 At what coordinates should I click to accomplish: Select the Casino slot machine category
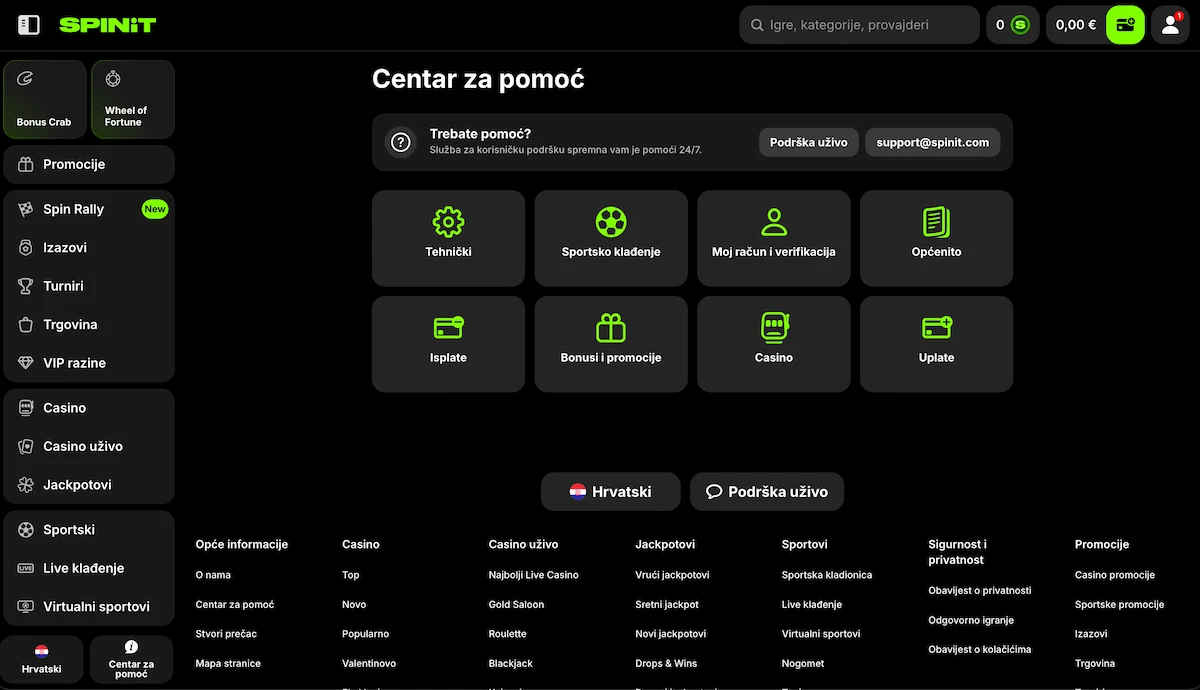tap(773, 343)
